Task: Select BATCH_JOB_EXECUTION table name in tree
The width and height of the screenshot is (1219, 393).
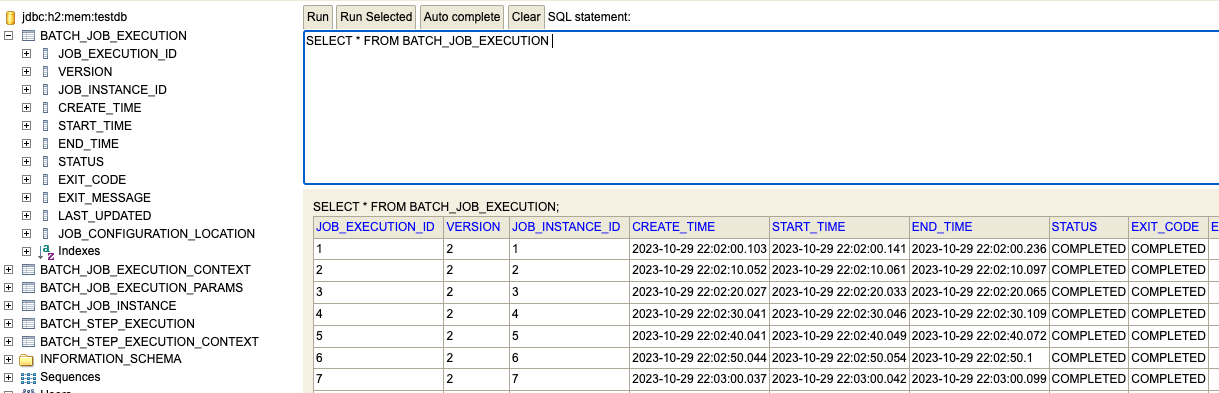Action: click(x=113, y=36)
